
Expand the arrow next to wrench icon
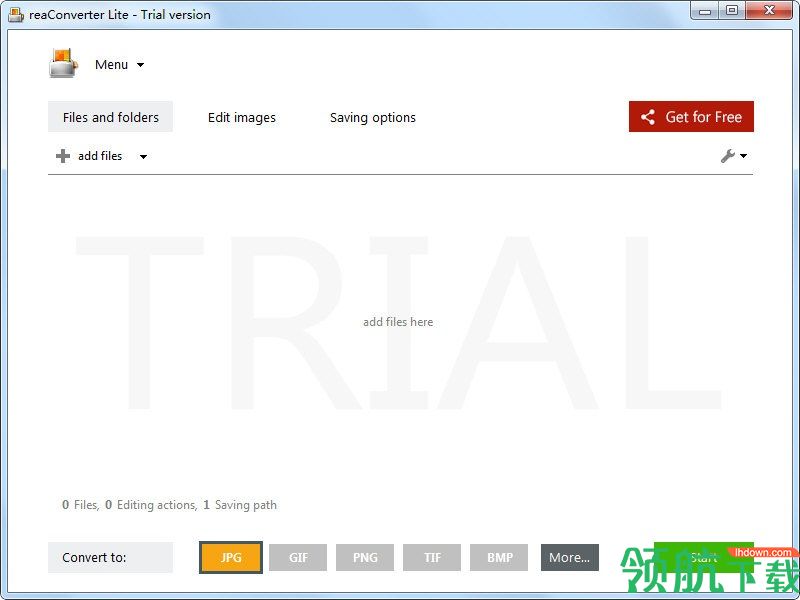pyautogui.click(x=743, y=156)
